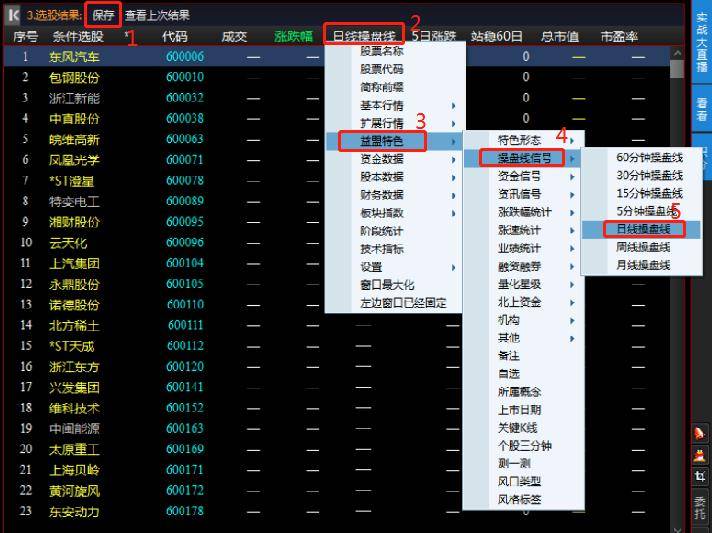Choose 阶段统计 in the context menu
The image size is (712, 533).
point(394,231)
